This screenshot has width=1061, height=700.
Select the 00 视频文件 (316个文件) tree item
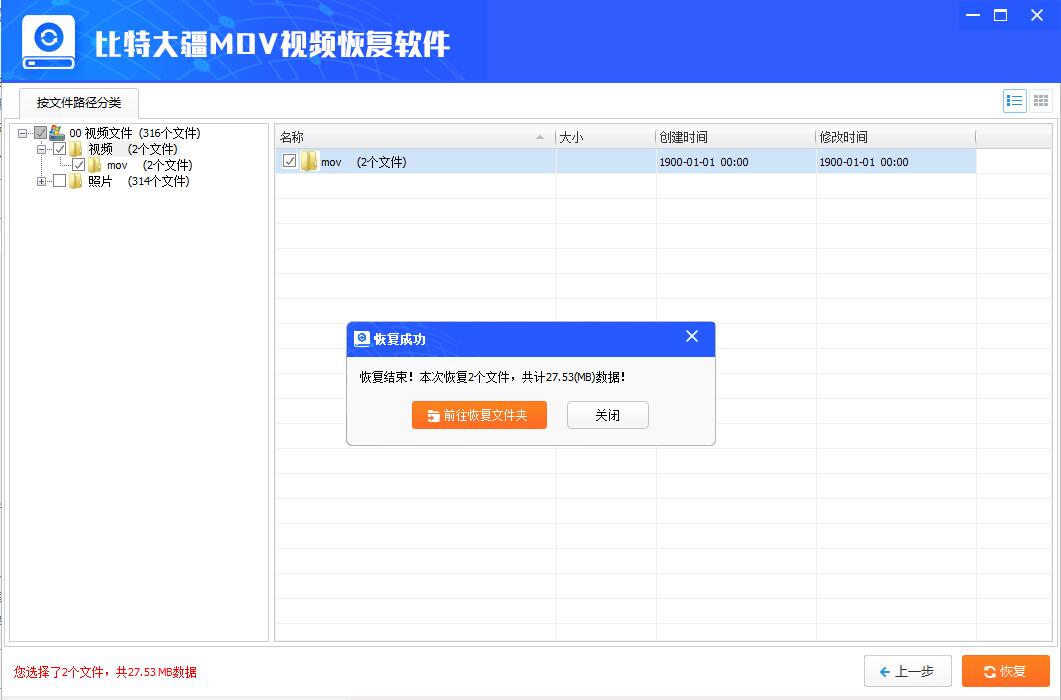(x=135, y=133)
